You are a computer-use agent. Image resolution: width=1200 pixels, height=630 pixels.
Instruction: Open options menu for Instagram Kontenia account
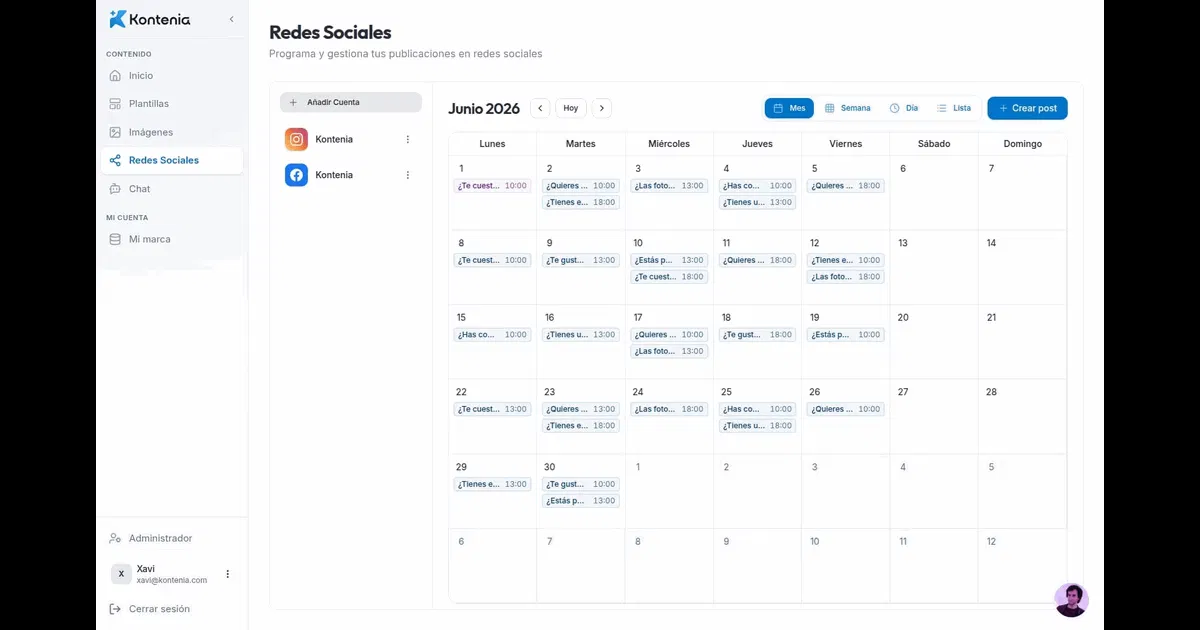[x=407, y=139]
